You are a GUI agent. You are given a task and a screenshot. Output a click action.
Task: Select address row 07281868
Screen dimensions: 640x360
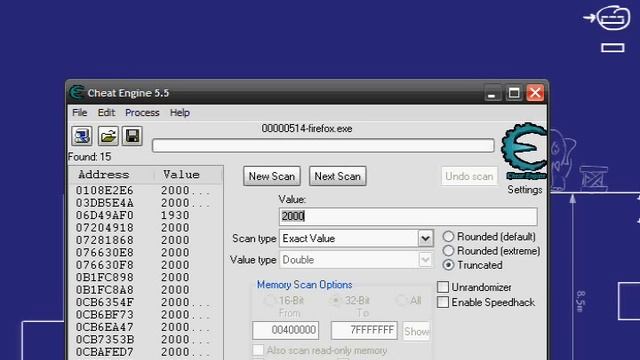pos(146,240)
